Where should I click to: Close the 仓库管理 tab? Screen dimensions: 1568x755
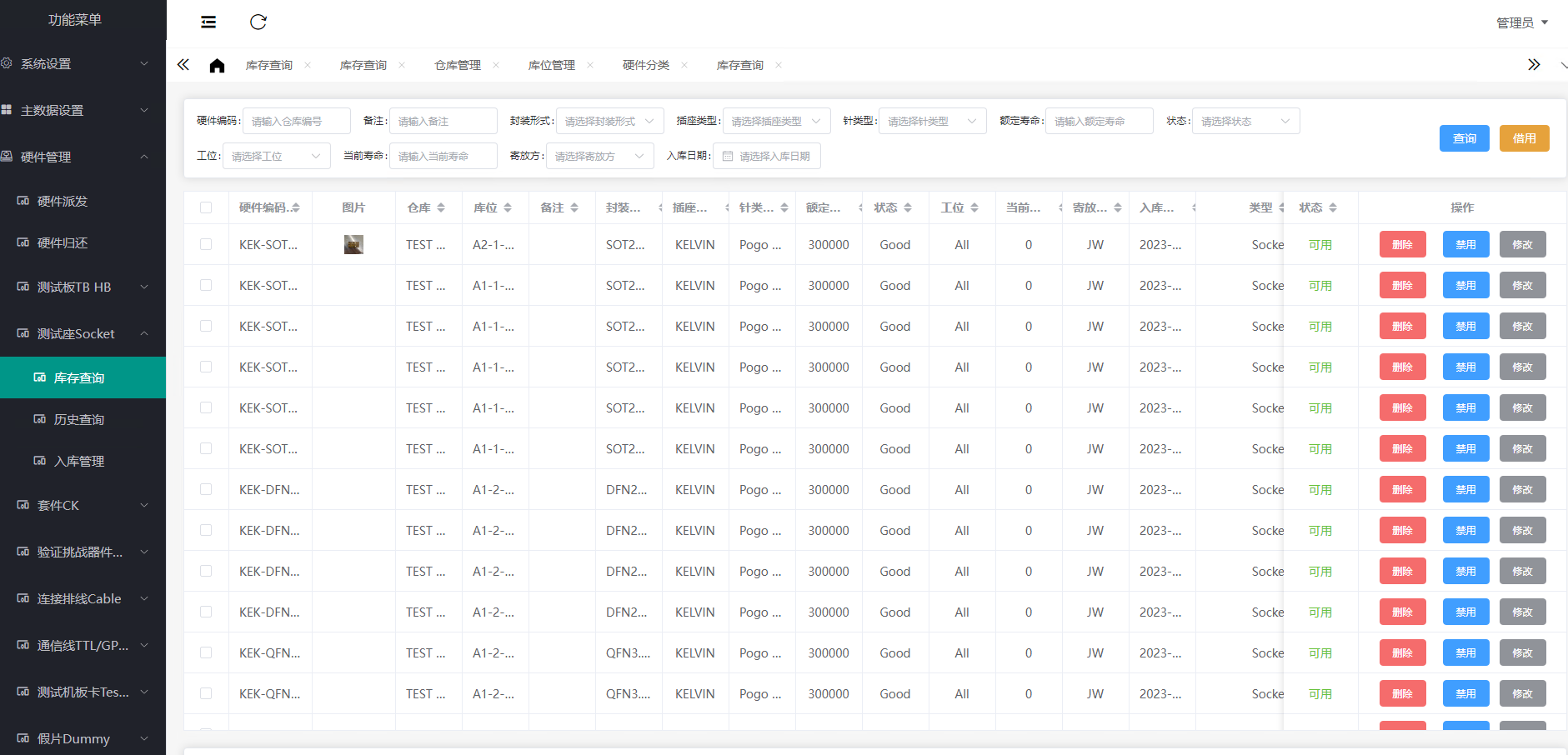tap(496, 65)
